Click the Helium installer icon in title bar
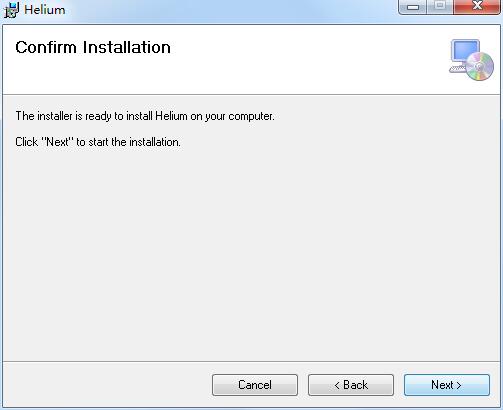This screenshot has width=503, height=410. (11, 10)
